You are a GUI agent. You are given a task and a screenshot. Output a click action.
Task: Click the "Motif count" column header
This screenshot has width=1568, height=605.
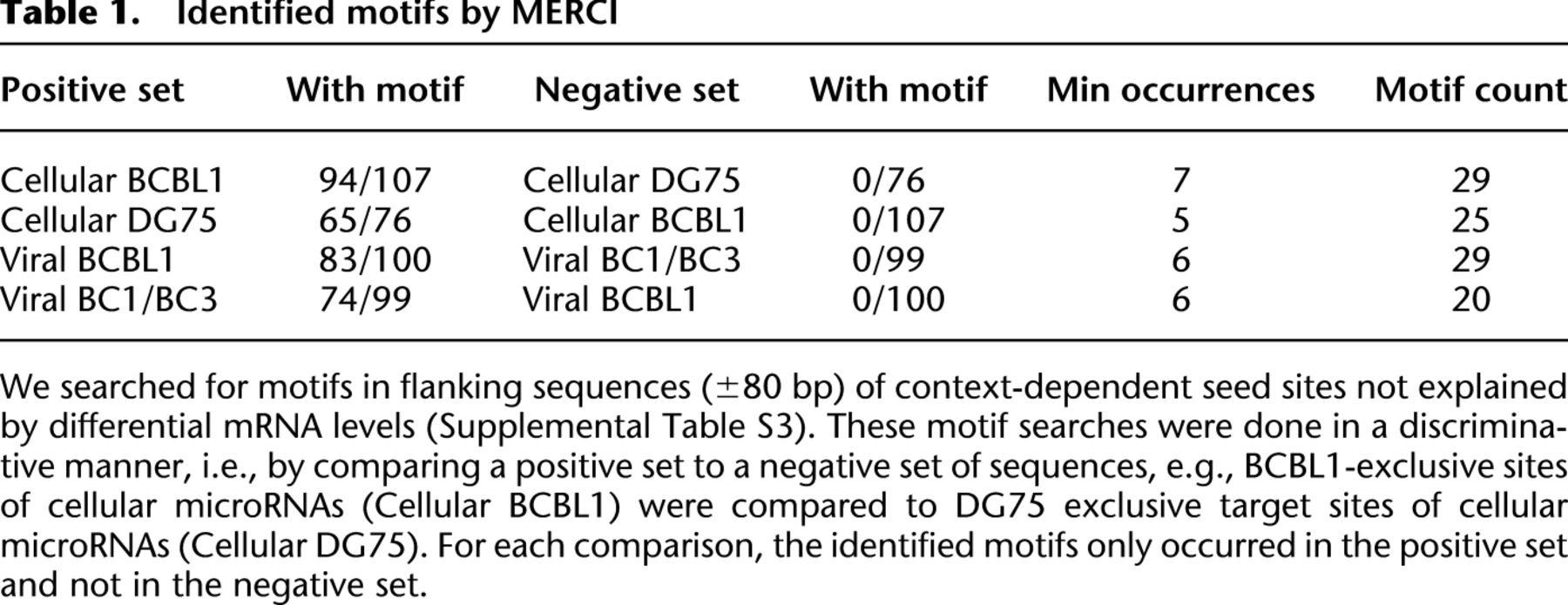tap(1470, 90)
